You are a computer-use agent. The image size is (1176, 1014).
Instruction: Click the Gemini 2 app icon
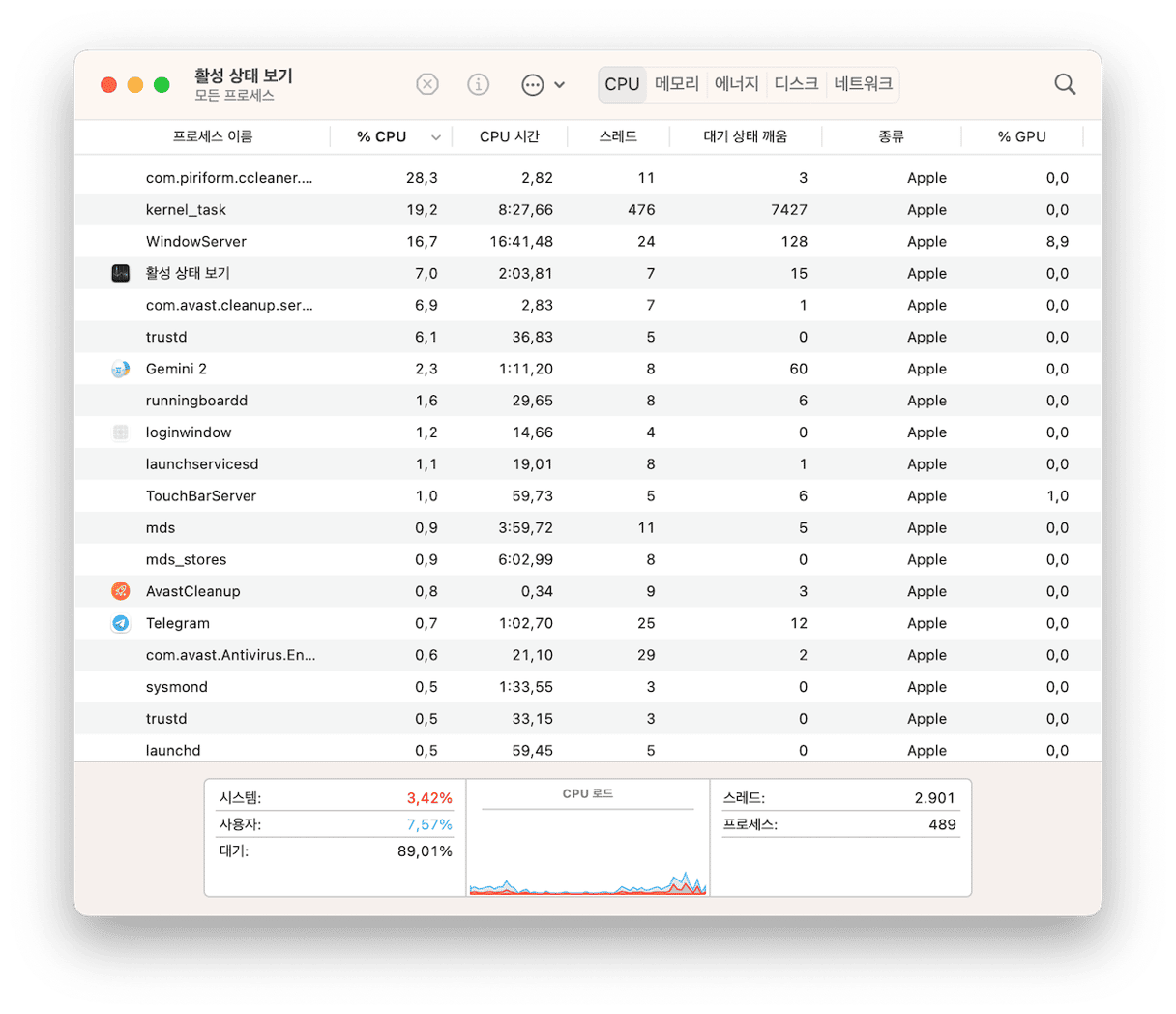click(x=120, y=369)
